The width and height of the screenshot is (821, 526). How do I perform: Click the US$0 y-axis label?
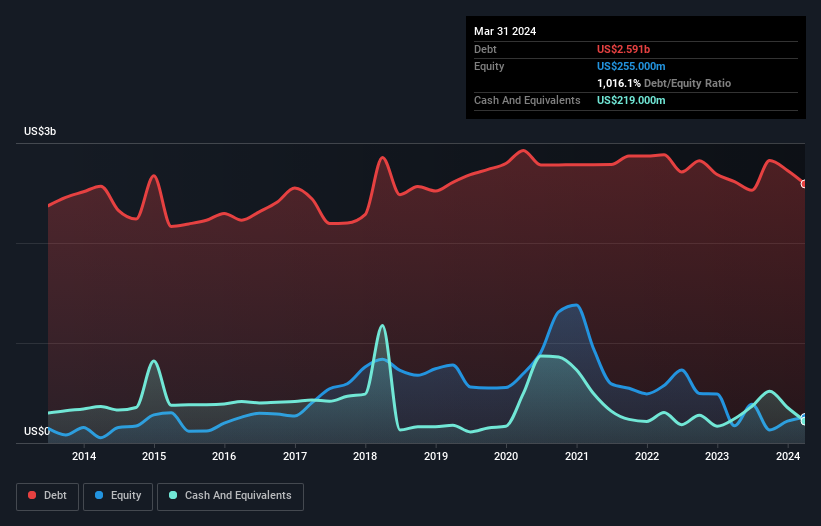[37, 431]
